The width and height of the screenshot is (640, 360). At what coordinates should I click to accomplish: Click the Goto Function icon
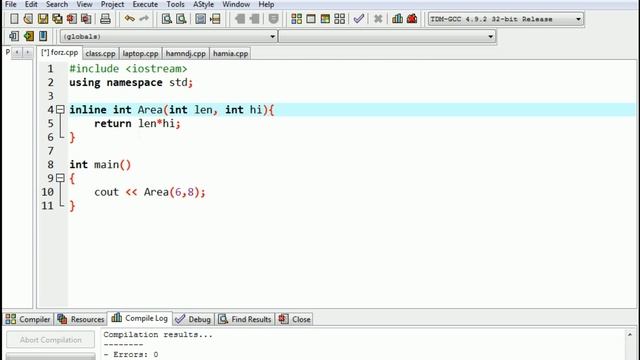(200, 19)
